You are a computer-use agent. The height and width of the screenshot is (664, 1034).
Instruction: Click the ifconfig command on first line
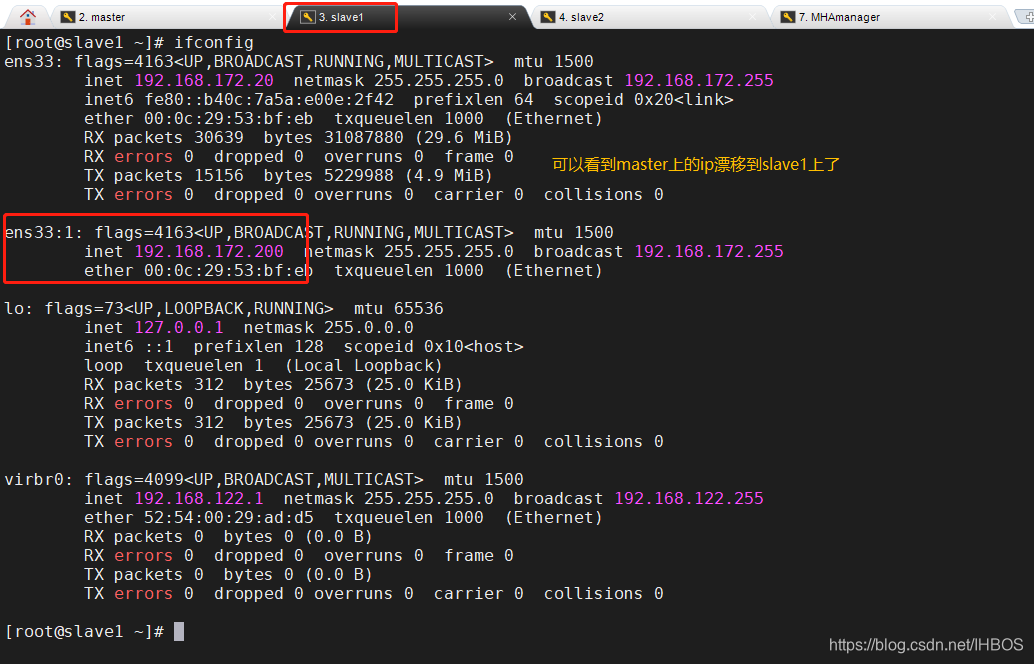pos(214,42)
